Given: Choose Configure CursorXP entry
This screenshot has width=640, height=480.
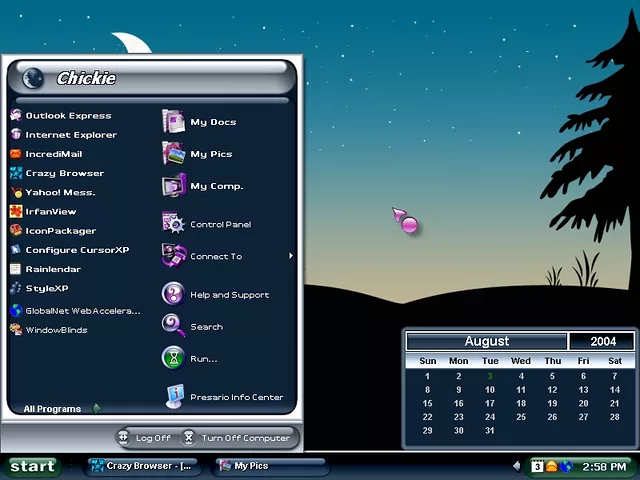Looking at the screenshot, I should tap(76, 250).
